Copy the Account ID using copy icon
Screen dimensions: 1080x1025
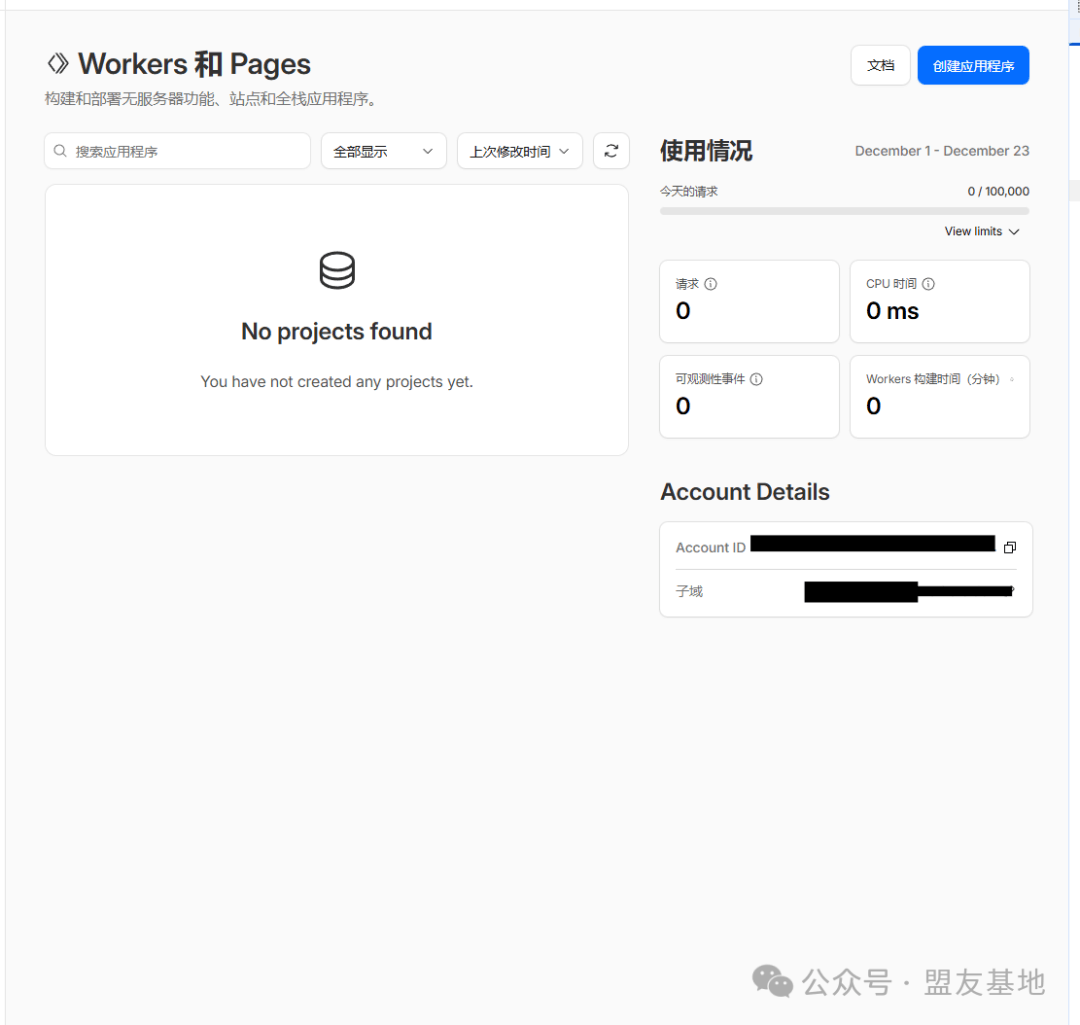coord(1009,547)
